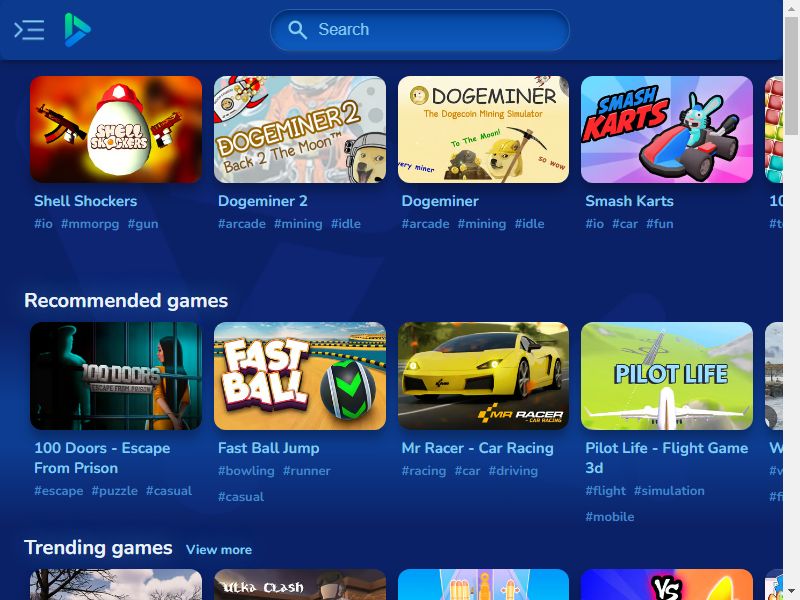Click View more beside Trending games

(219, 549)
